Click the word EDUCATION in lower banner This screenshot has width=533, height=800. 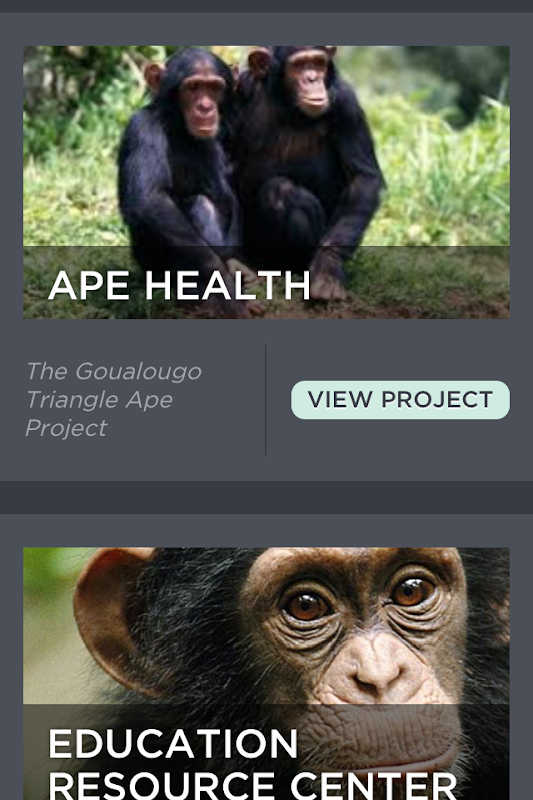click(173, 744)
